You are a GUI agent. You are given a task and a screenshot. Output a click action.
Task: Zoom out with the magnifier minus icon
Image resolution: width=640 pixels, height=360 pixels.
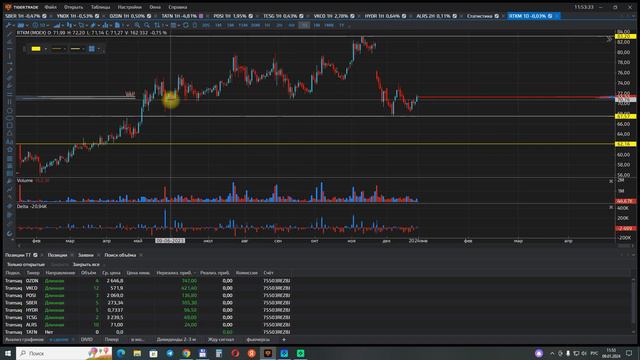[147, 25]
